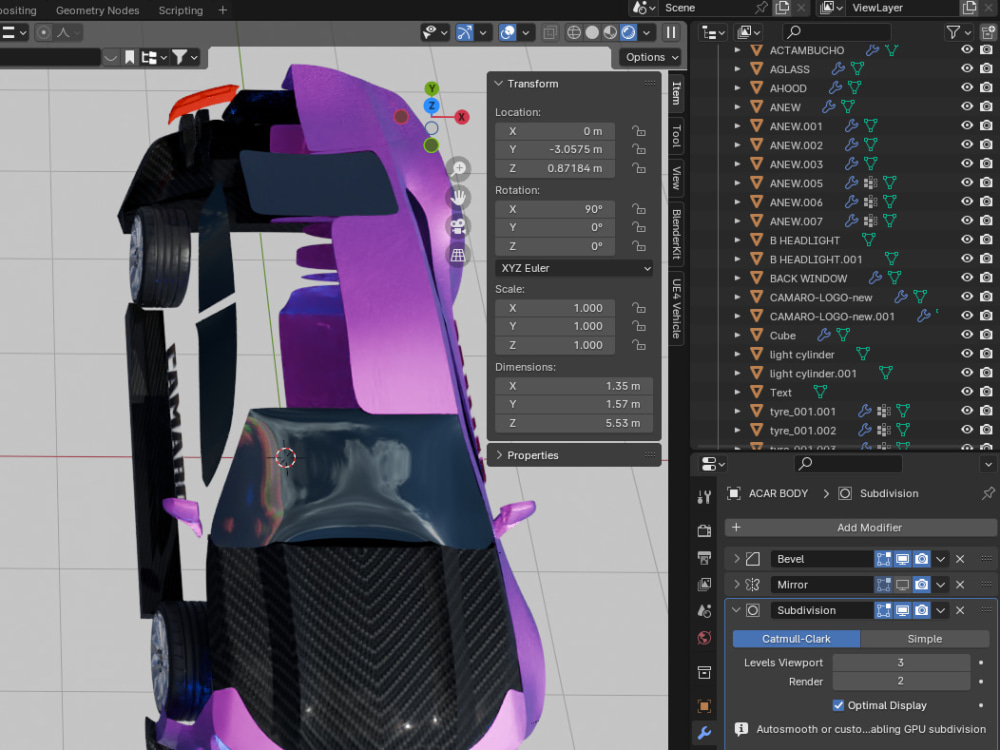1000x750 pixels.
Task: Collapse the Transform panel
Action: [499, 84]
